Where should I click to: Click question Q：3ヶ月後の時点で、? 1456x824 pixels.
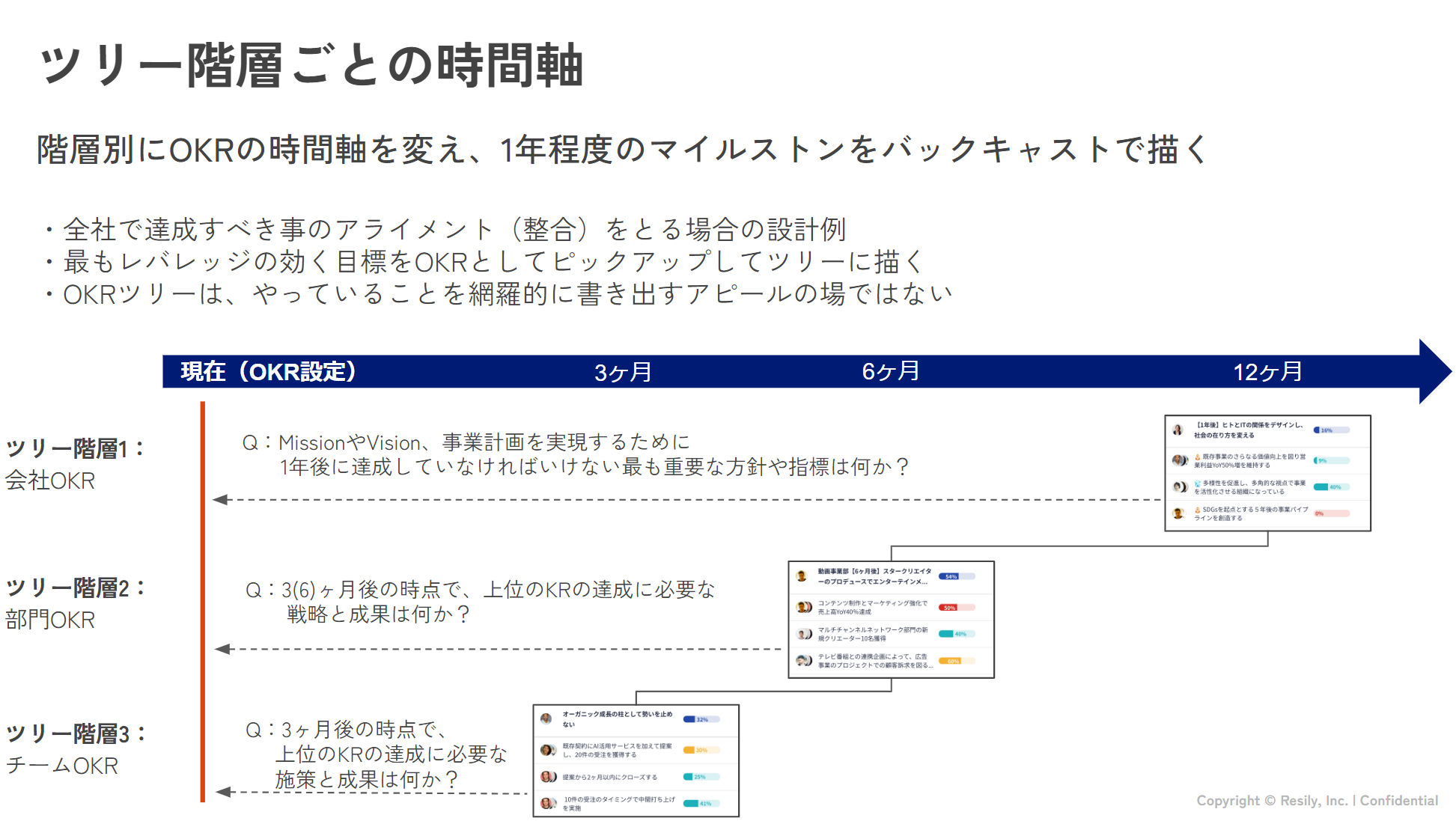point(377,754)
